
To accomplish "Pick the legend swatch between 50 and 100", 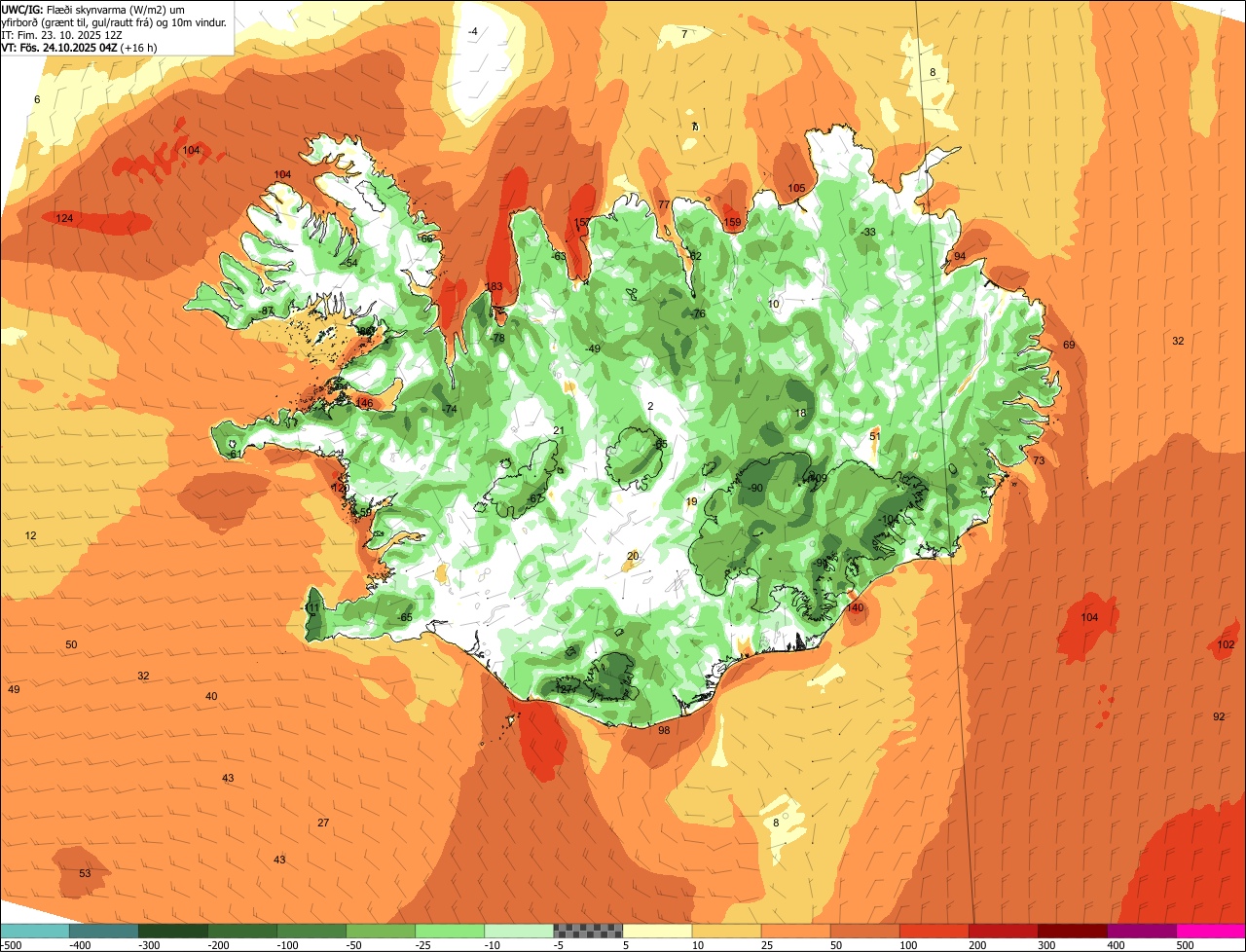I will pos(864,930).
